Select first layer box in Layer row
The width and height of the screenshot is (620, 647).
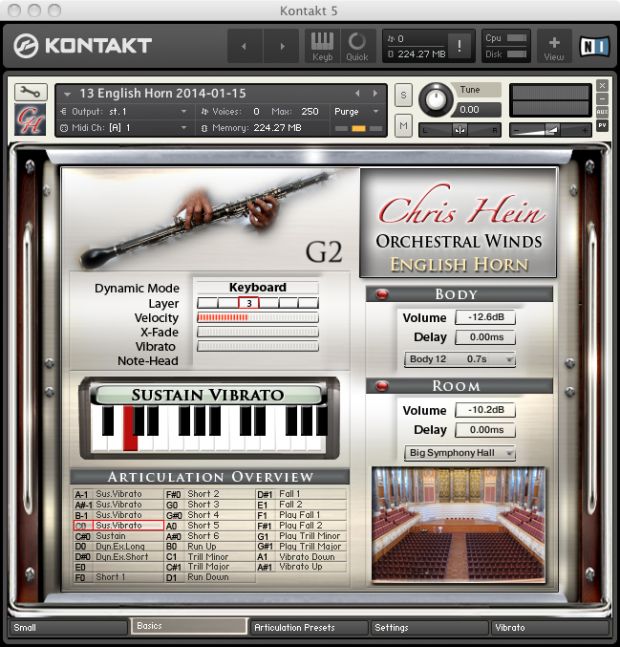[207, 303]
